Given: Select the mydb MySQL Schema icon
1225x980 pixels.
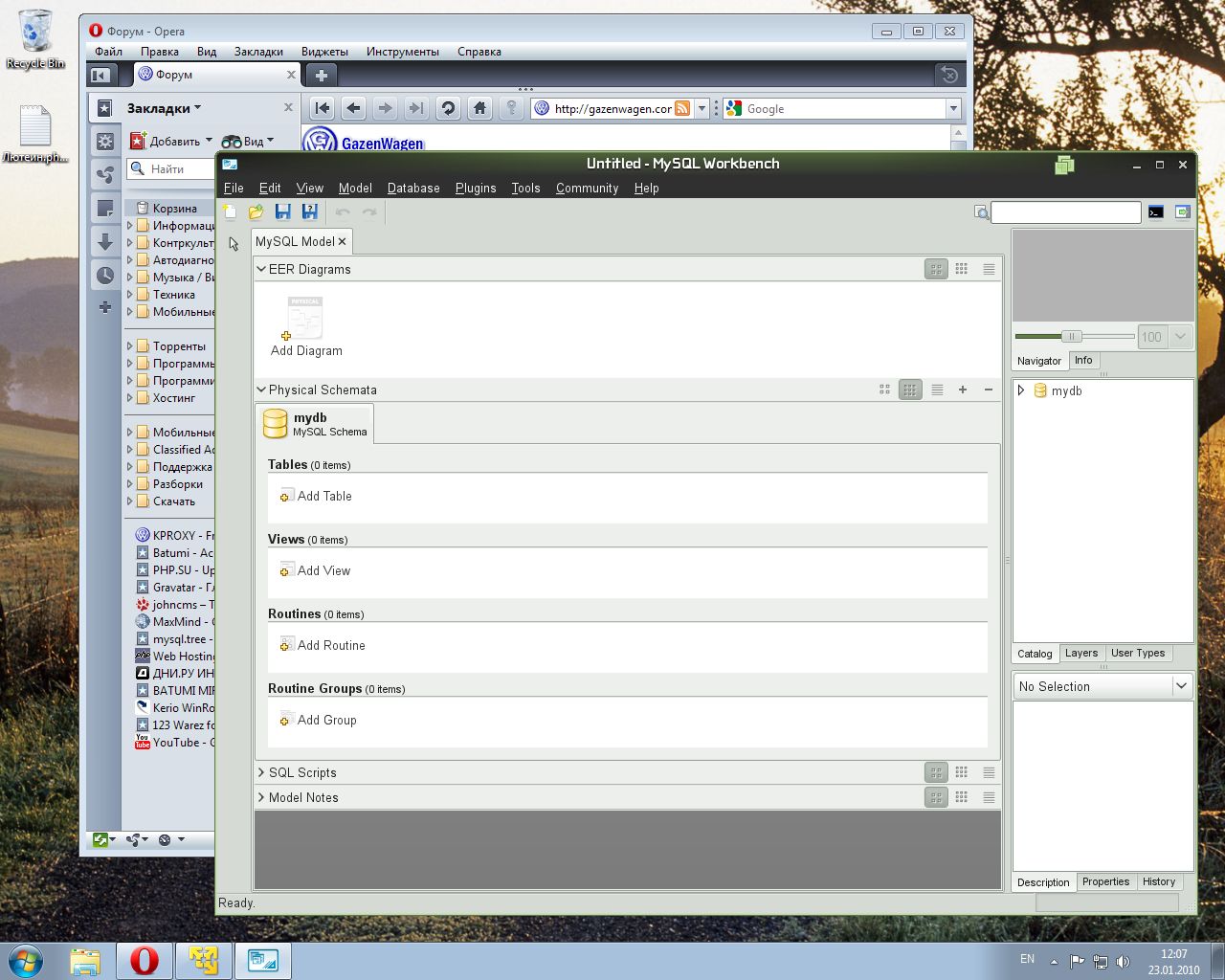Looking at the screenshot, I should click(276, 423).
